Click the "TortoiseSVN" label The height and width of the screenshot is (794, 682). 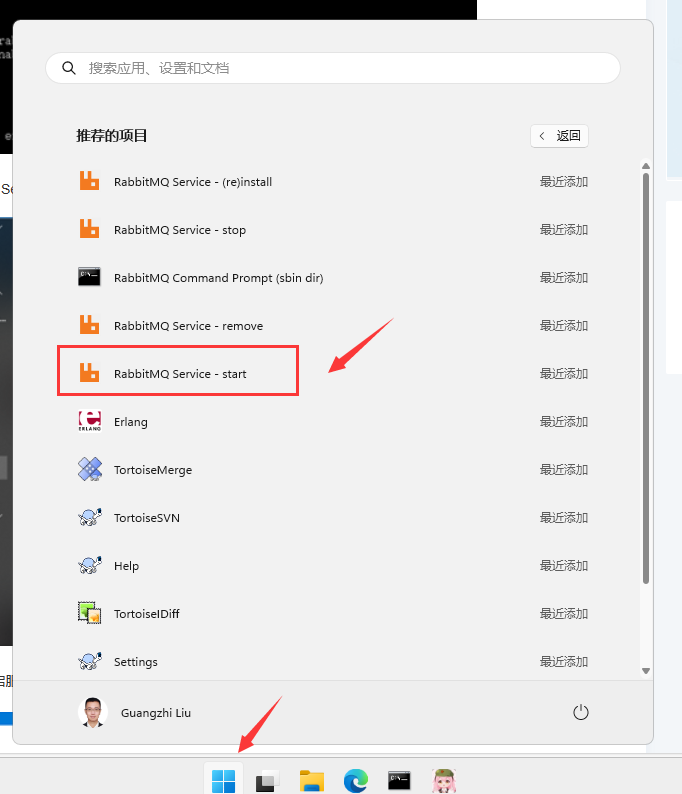tap(147, 518)
